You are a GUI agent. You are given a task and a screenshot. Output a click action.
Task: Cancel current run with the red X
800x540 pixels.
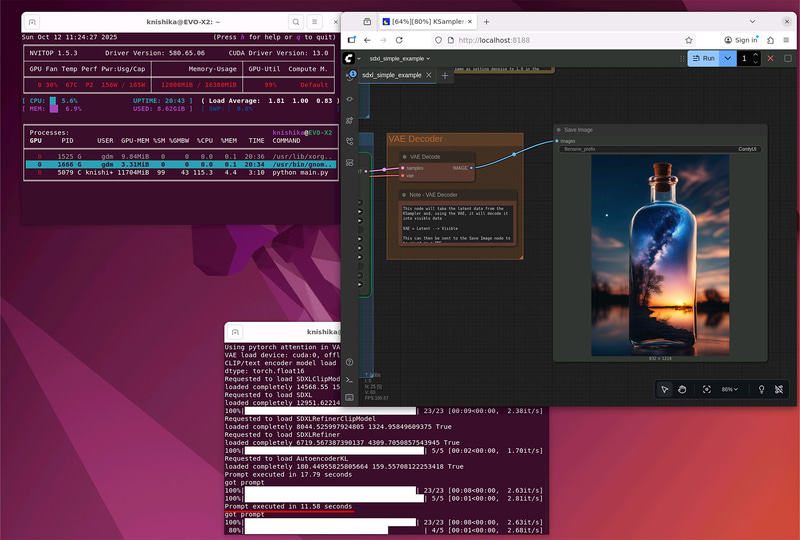point(770,58)
